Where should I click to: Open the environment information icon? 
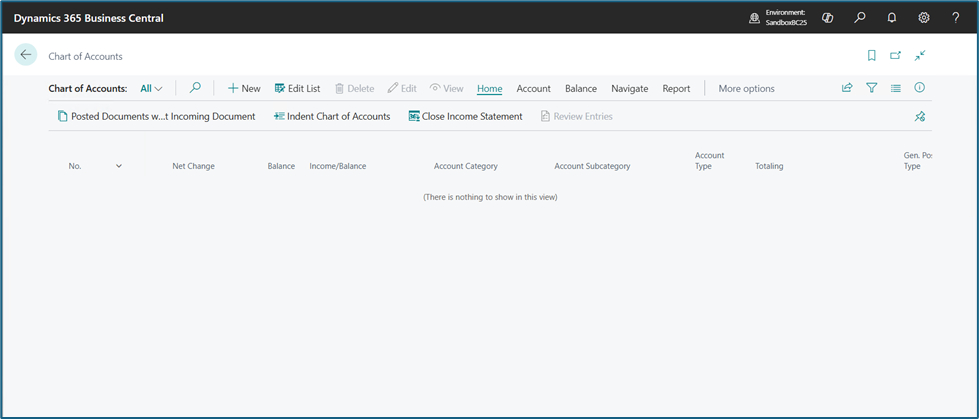pyautogui.click(x=754, y=18)
